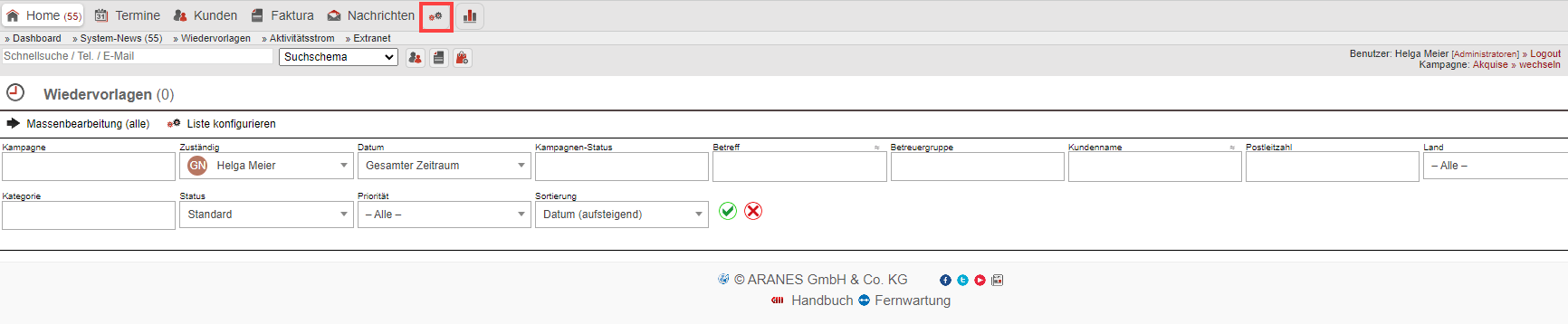The width and height of the screenshot is (1568, 334).
Task: Click the document search icon beside Suchschema
Action: 439,58
